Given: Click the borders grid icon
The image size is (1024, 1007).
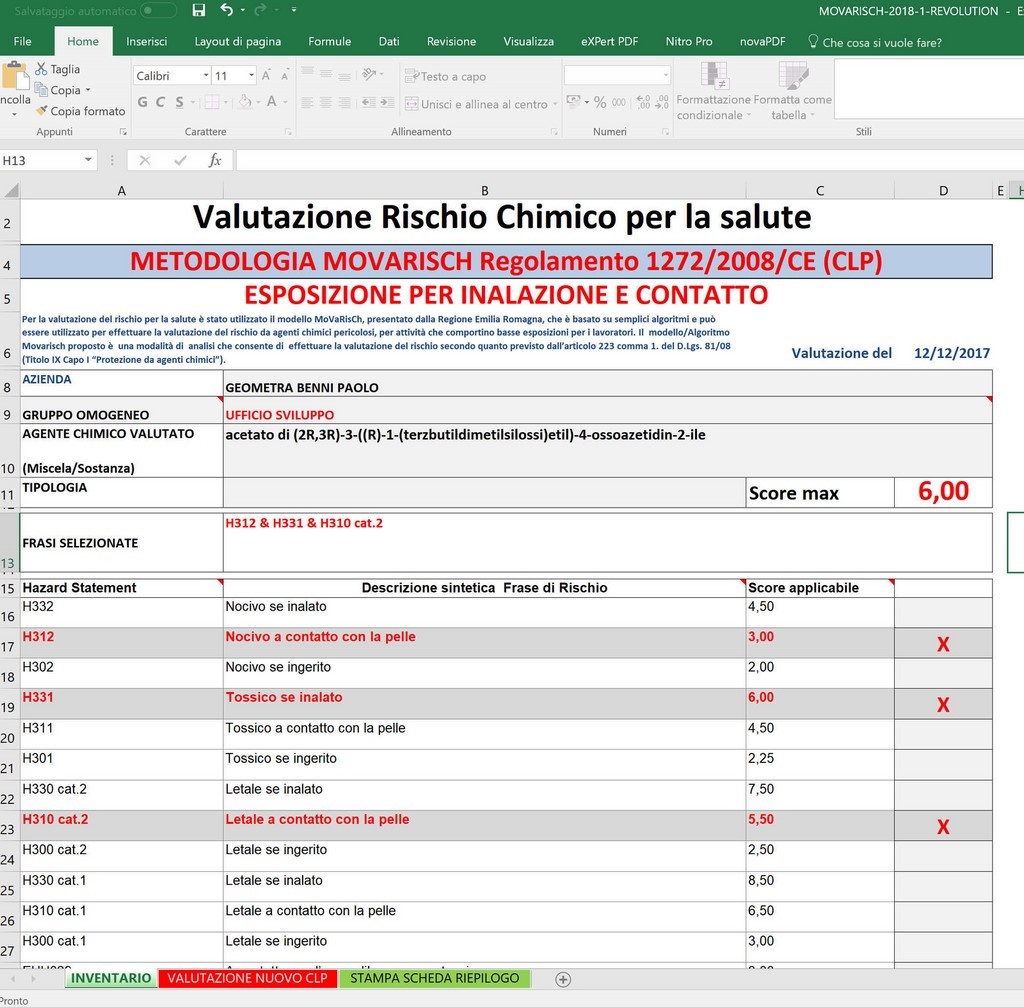Looking at the screenshot, I should [x=212, y=102].
